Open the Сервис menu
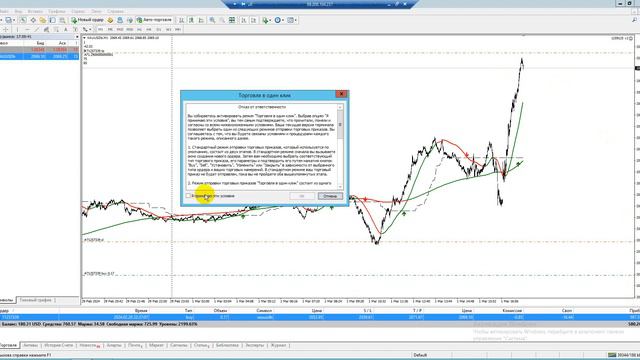This screenshot has width=640, height=360. click(78, 11)
